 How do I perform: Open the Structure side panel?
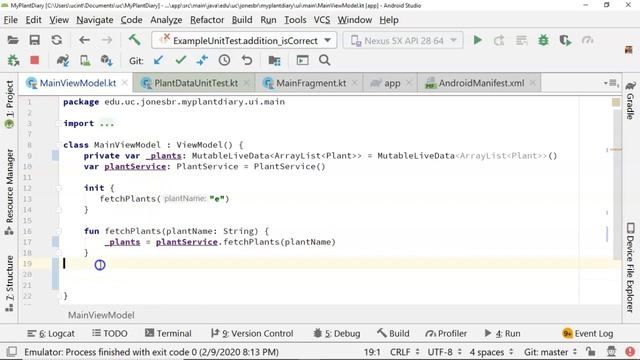tap(9, 283)
